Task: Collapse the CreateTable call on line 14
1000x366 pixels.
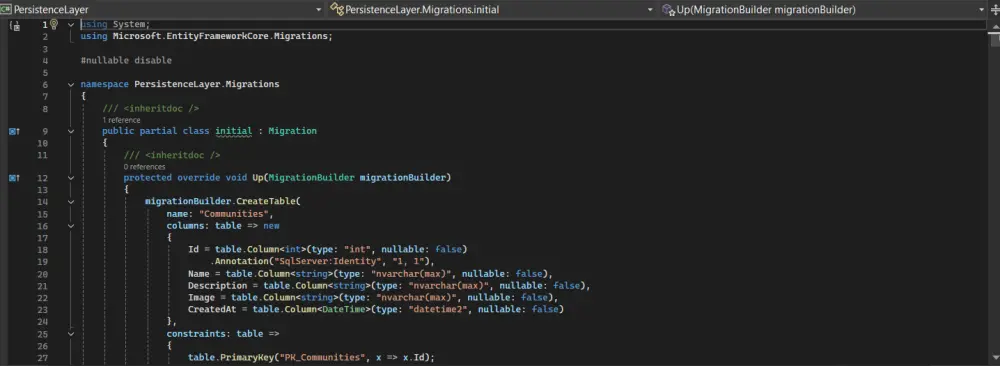Action: (x=71, y=201)
